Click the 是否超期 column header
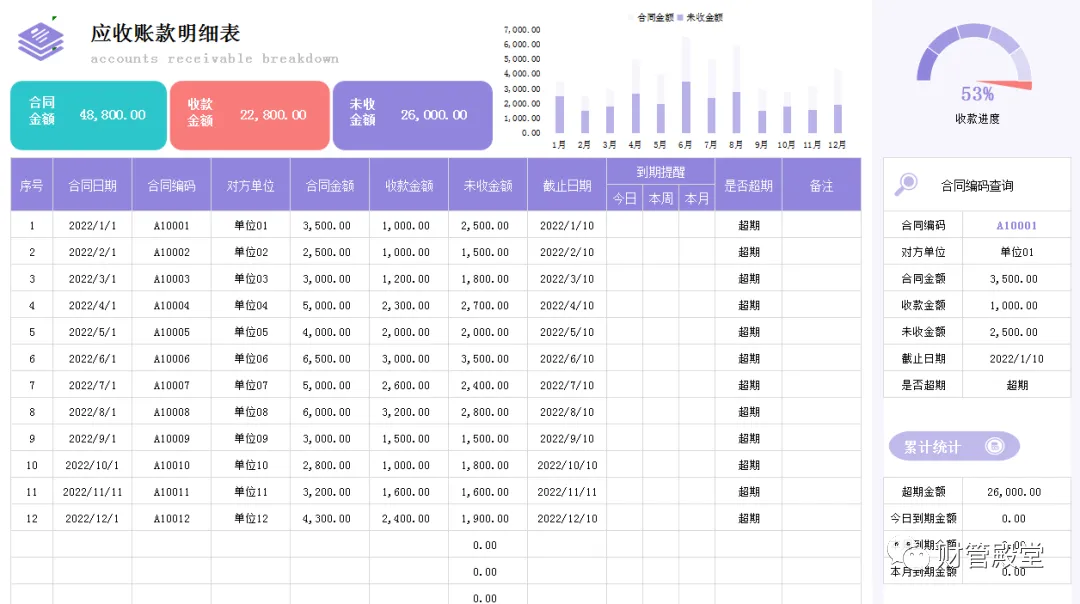The height and width of the screenshot is (604, 1080). coord(749,185)
